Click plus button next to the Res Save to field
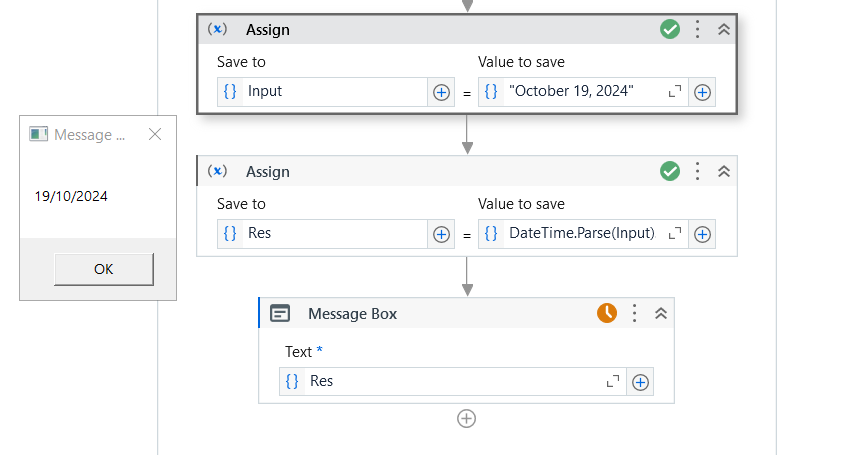This screenshot has width=850, height=455. pos(441,234)
